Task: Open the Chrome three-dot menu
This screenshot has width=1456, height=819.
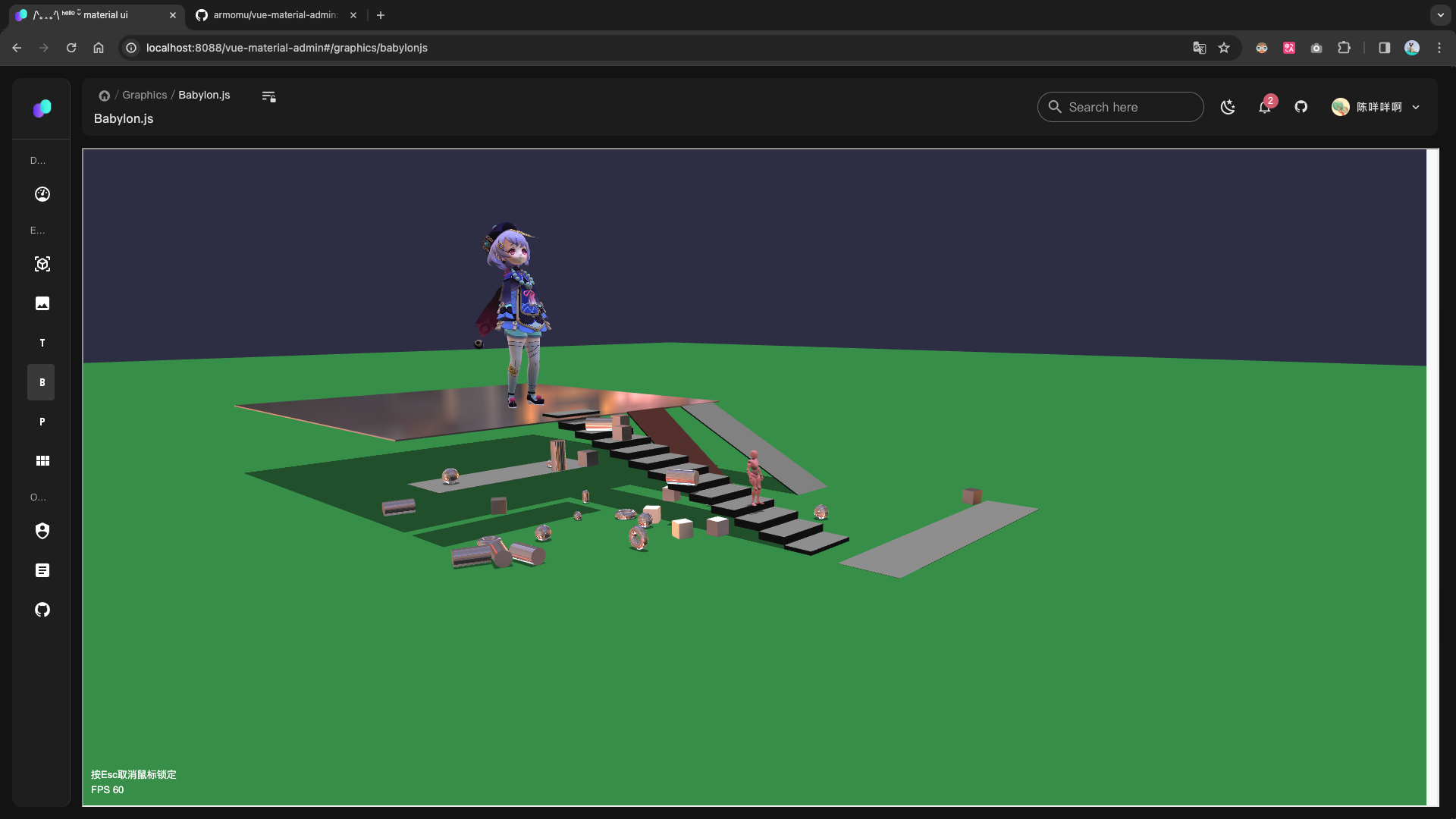Action: tap(1439, 48)
